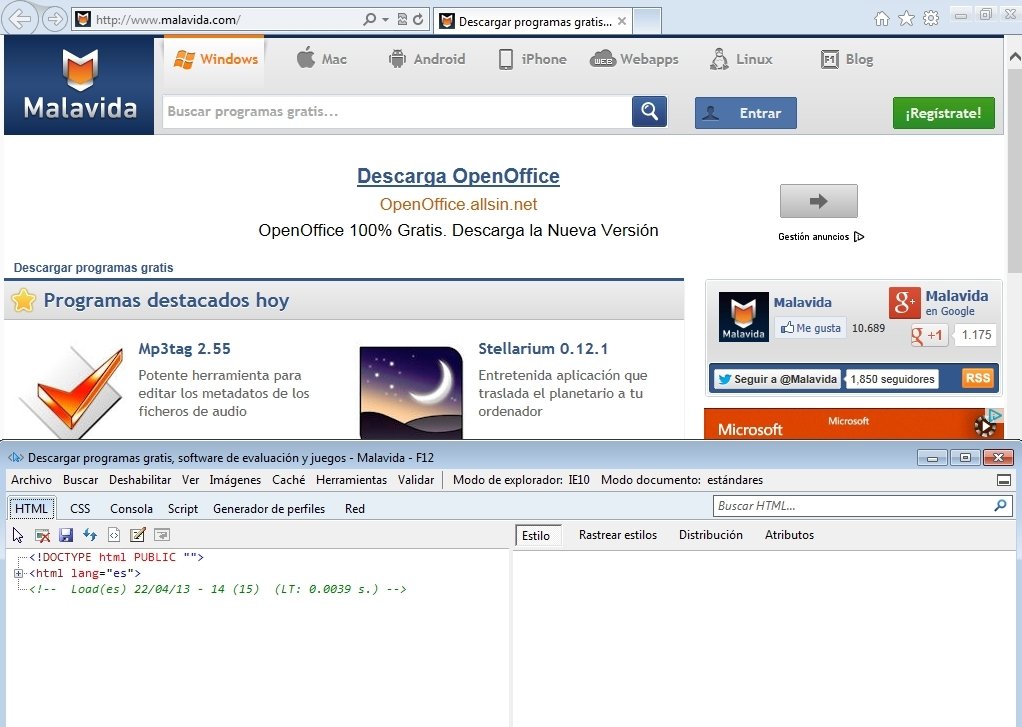Screen dimensions: 1022x727
Task: Click the HTML search magnifier icon
Action: pyautogui.click(x=1000, y=505)
